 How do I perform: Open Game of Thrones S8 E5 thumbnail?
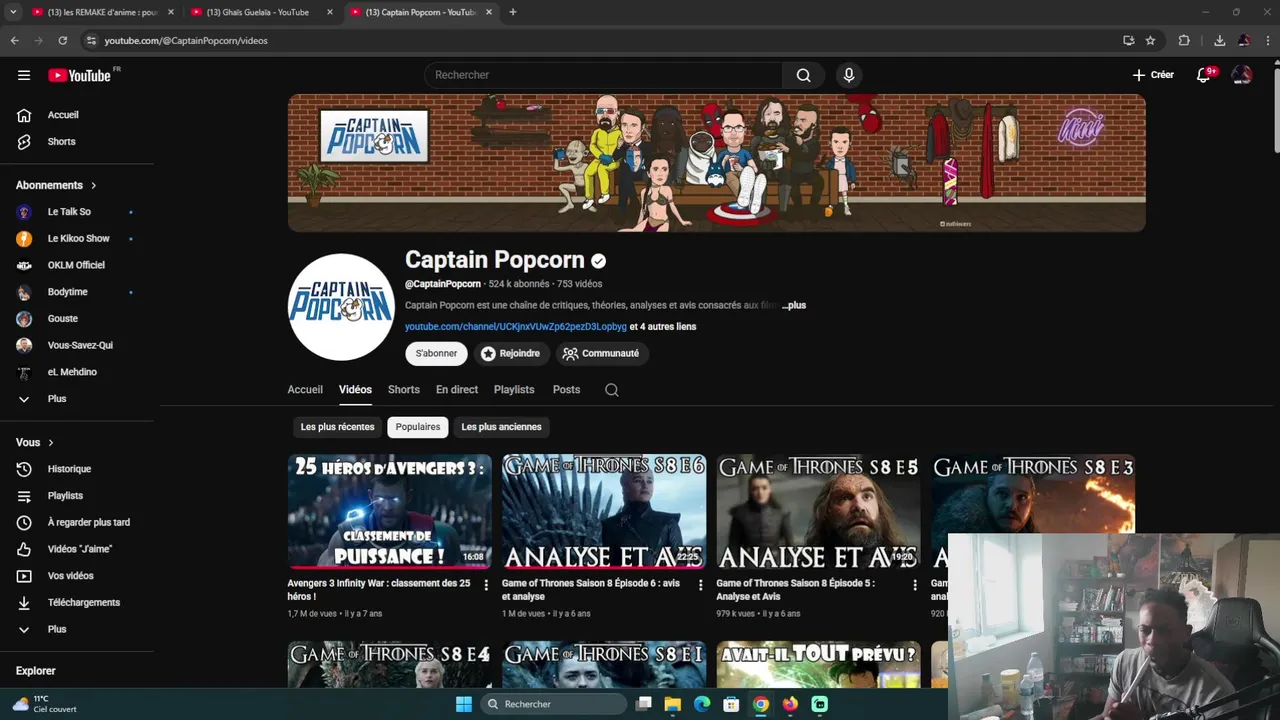tap(818, 512)
